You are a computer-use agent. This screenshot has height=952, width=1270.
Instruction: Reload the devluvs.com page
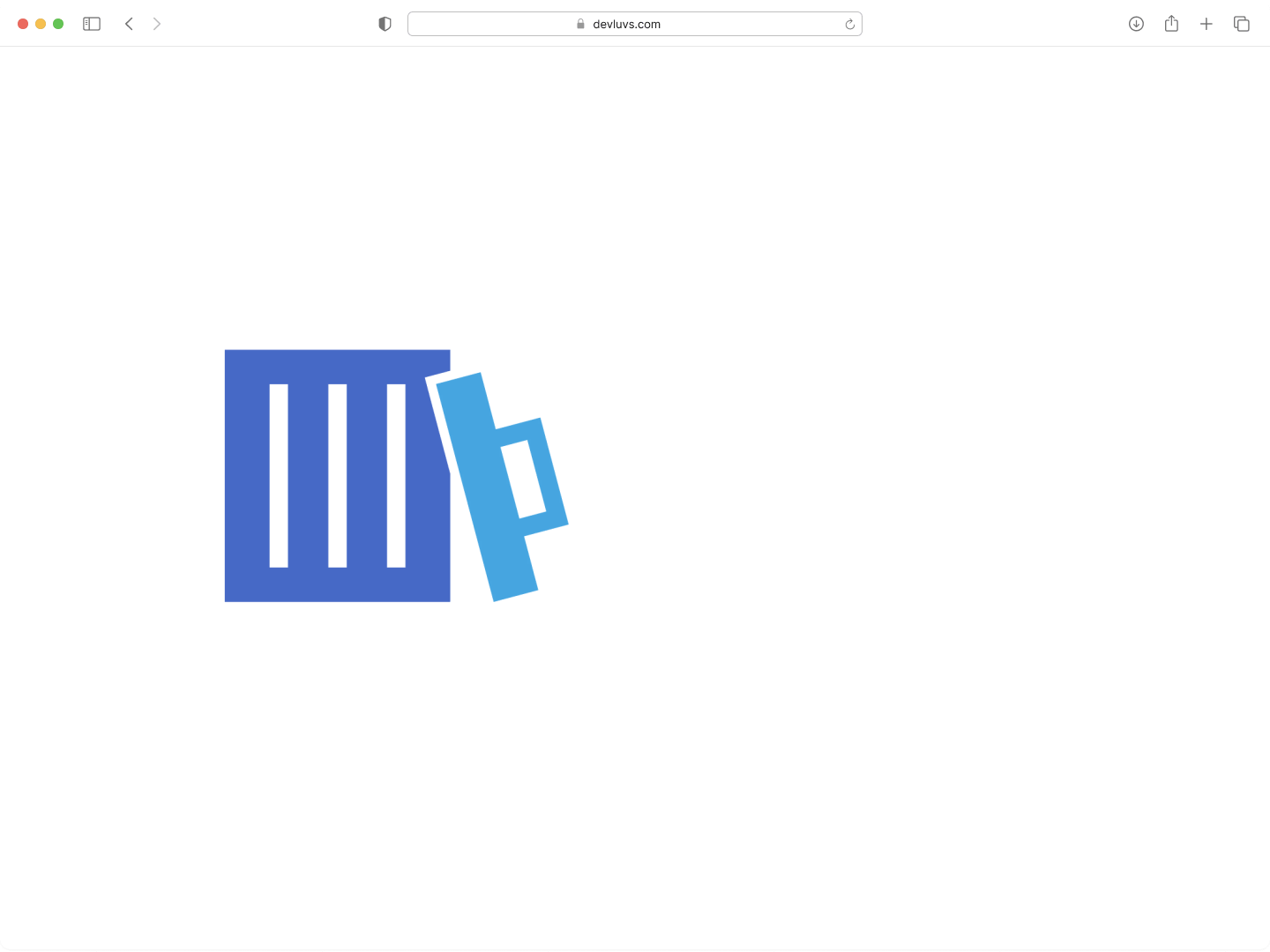[x=849, y=24]
